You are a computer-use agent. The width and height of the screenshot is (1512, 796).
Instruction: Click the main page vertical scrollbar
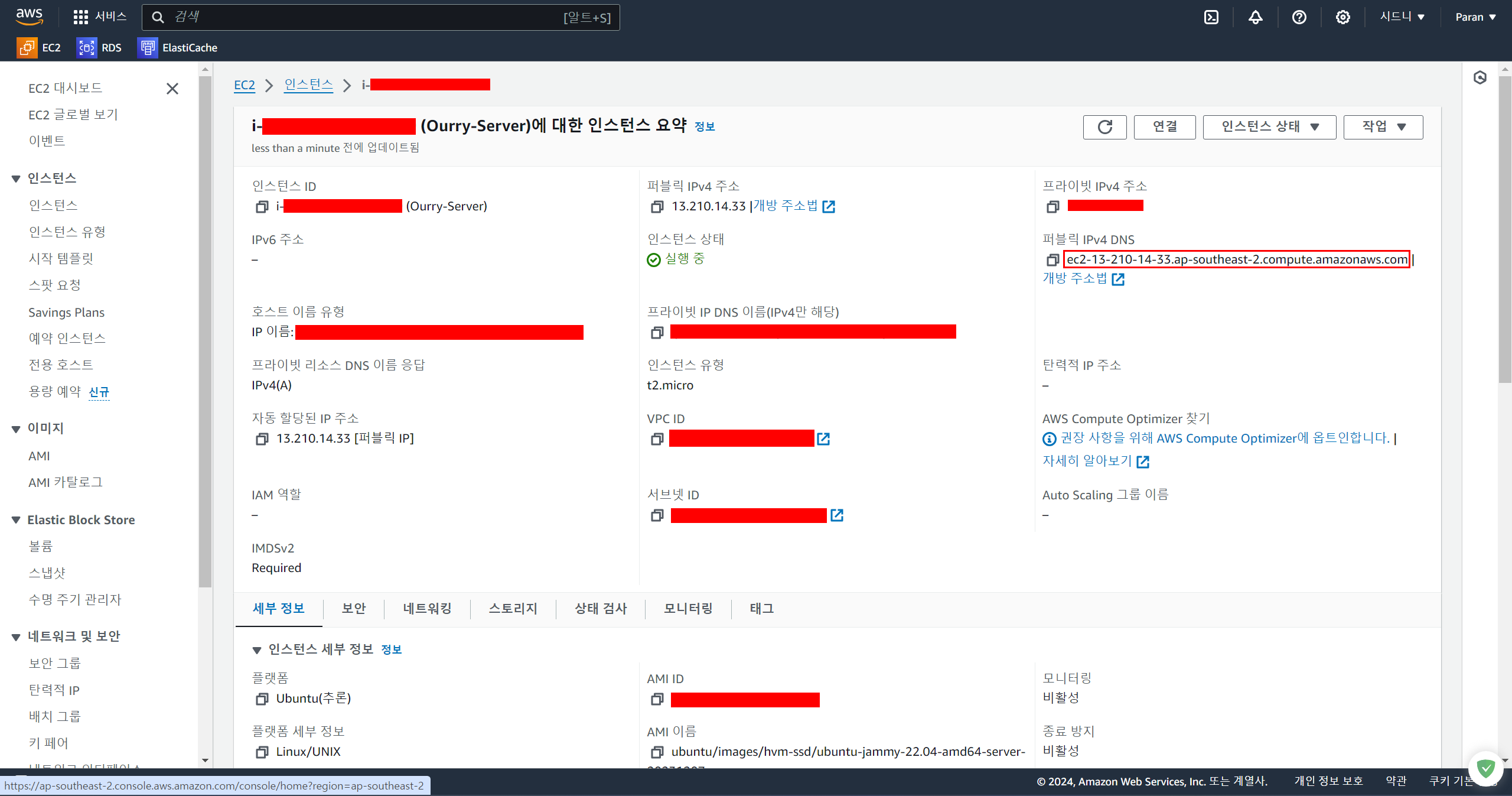(x=1505, y=229)
